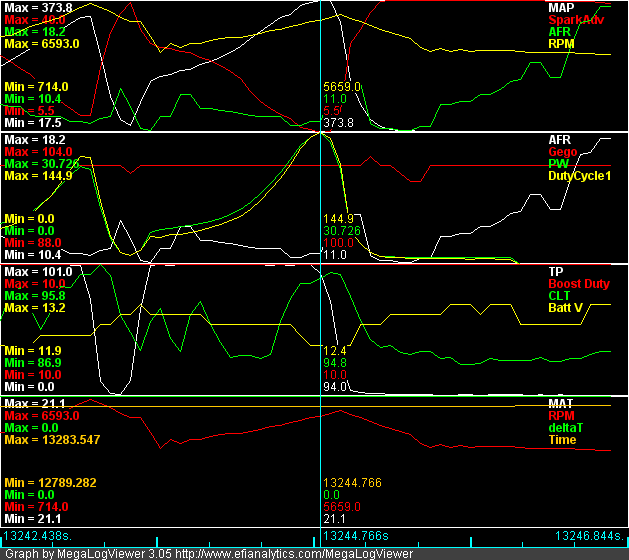Image resolution: width=629 pixels, height=560 pixels.
Task: Select the deltaT legend label
Action: click(x=567, y=427)
